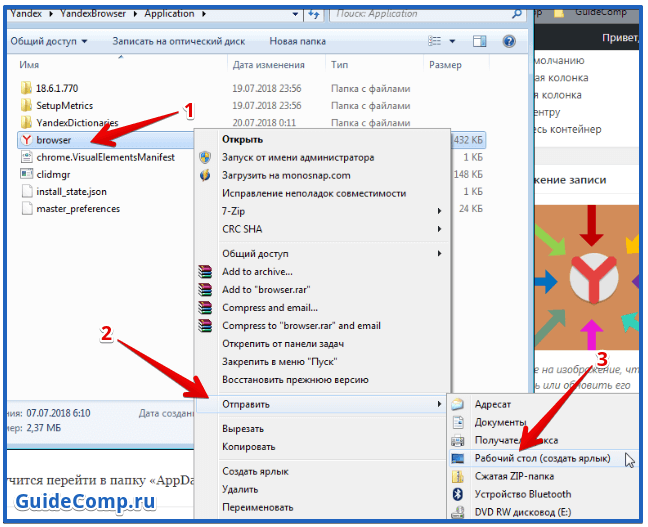This screenshot has width=648, height=527.
Task: Click the install_state.json file icon
Action: (27, 191)
